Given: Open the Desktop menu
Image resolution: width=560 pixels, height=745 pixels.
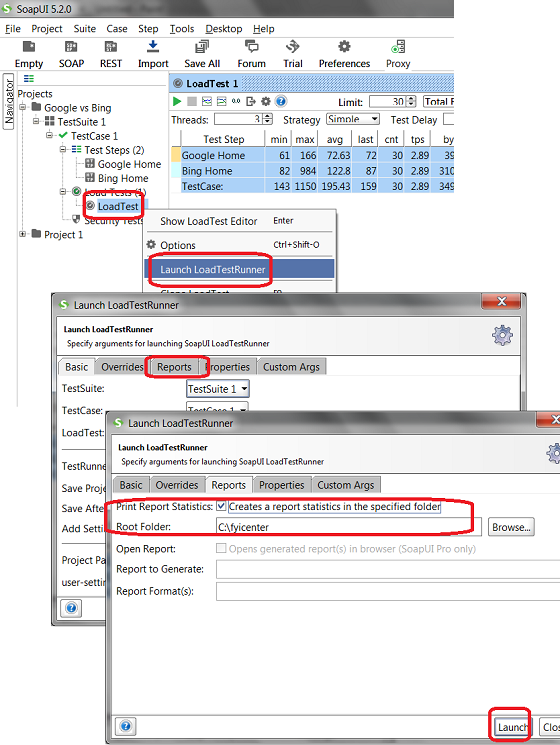Looking at the screenshot, I should (224, 29).
